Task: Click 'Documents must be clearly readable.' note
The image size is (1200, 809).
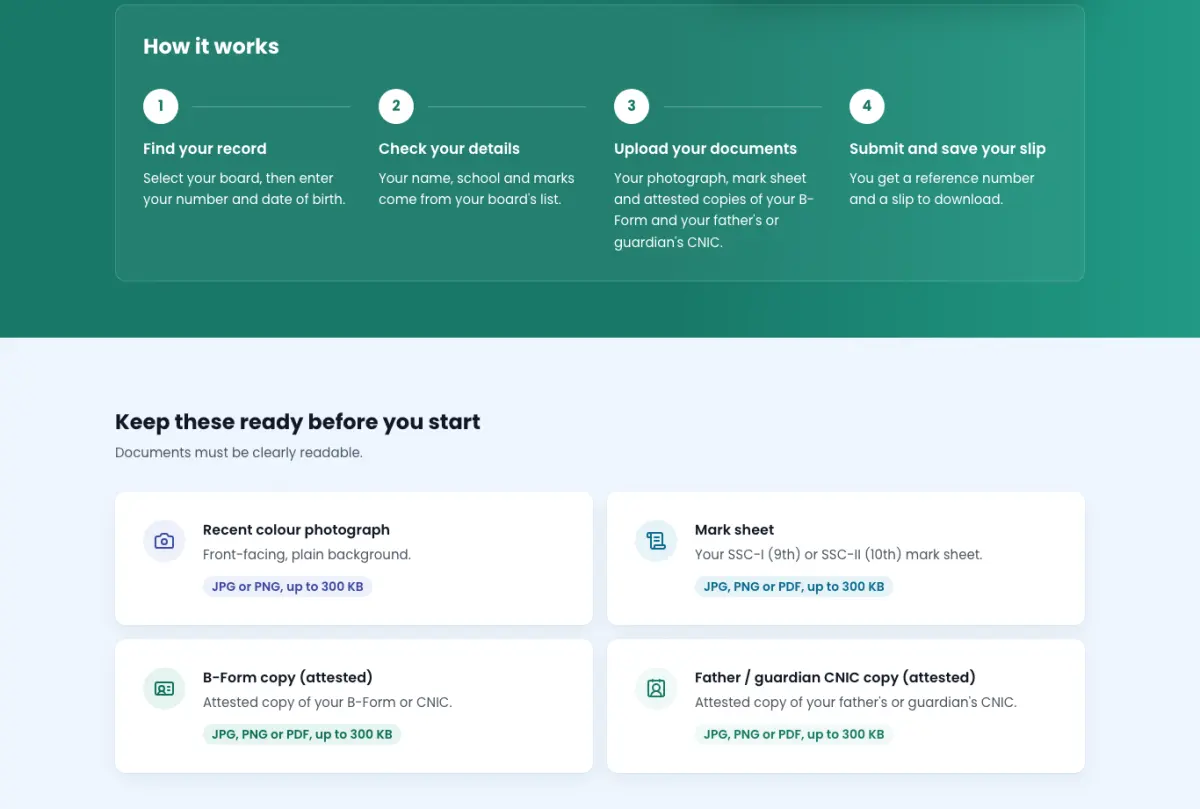Action: [238, 452]
